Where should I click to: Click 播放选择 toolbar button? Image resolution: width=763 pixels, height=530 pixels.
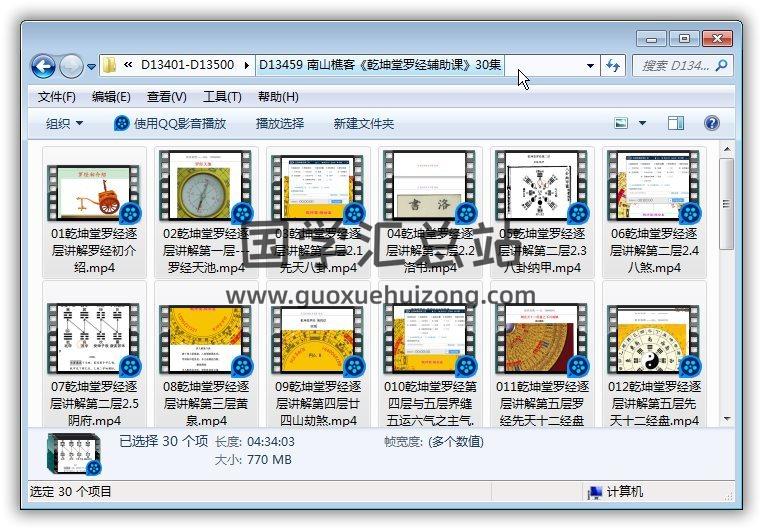280,124
